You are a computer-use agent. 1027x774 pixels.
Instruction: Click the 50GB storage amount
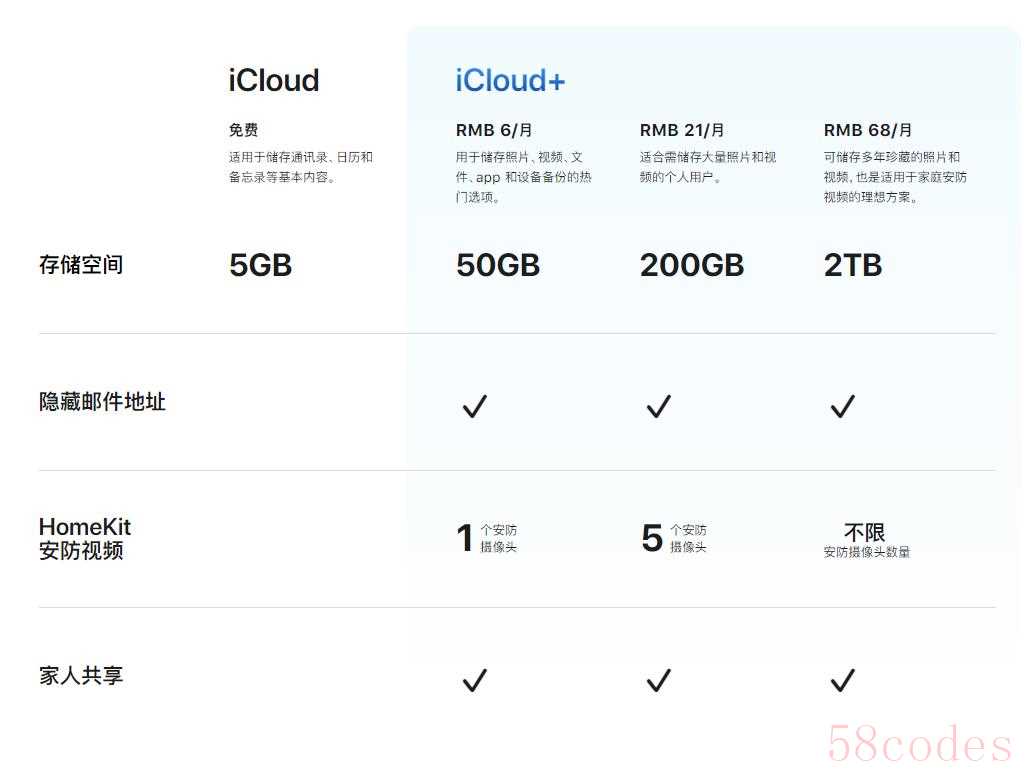(x=498, y=265)
